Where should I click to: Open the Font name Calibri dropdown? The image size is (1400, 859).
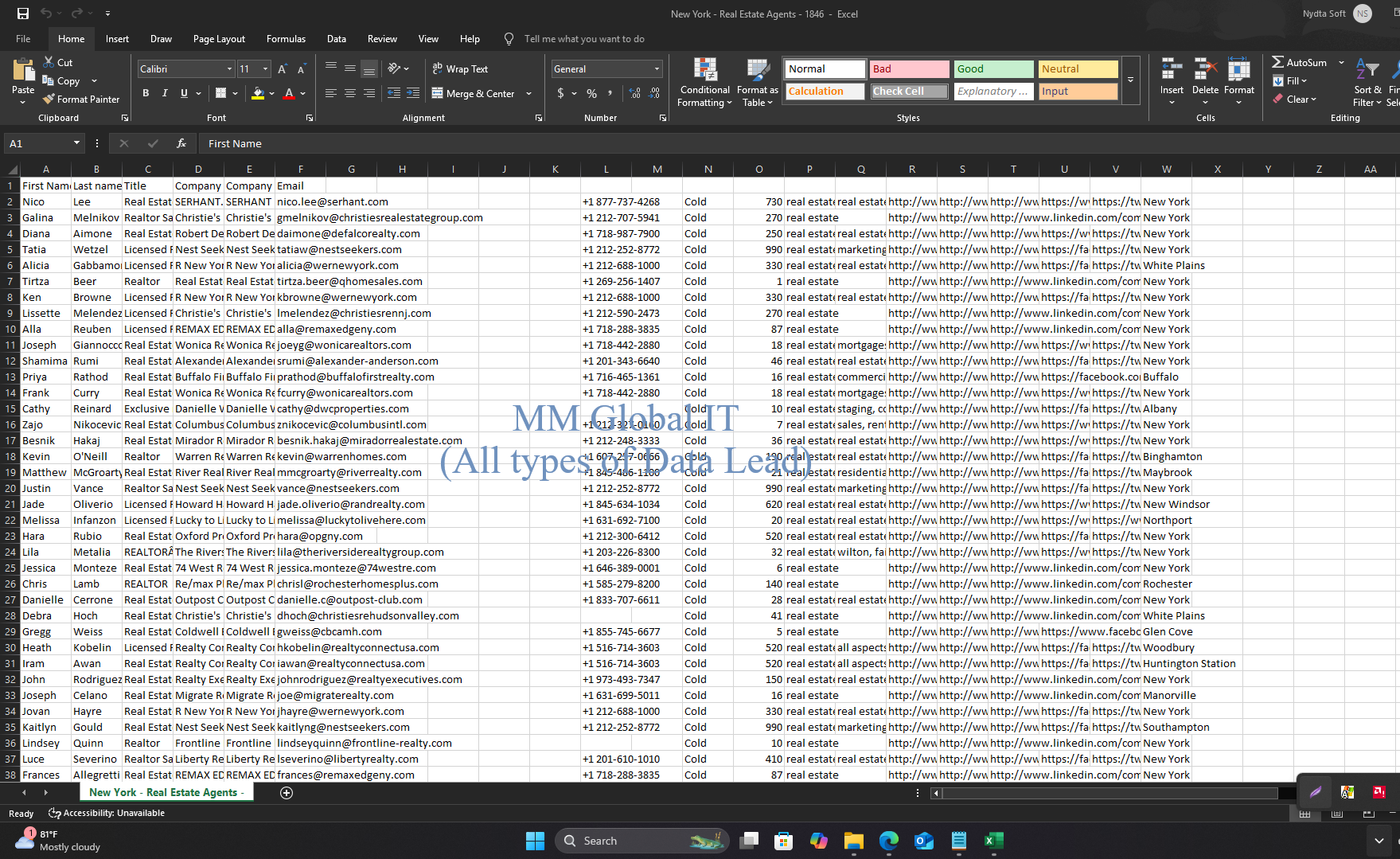[229, 69]
